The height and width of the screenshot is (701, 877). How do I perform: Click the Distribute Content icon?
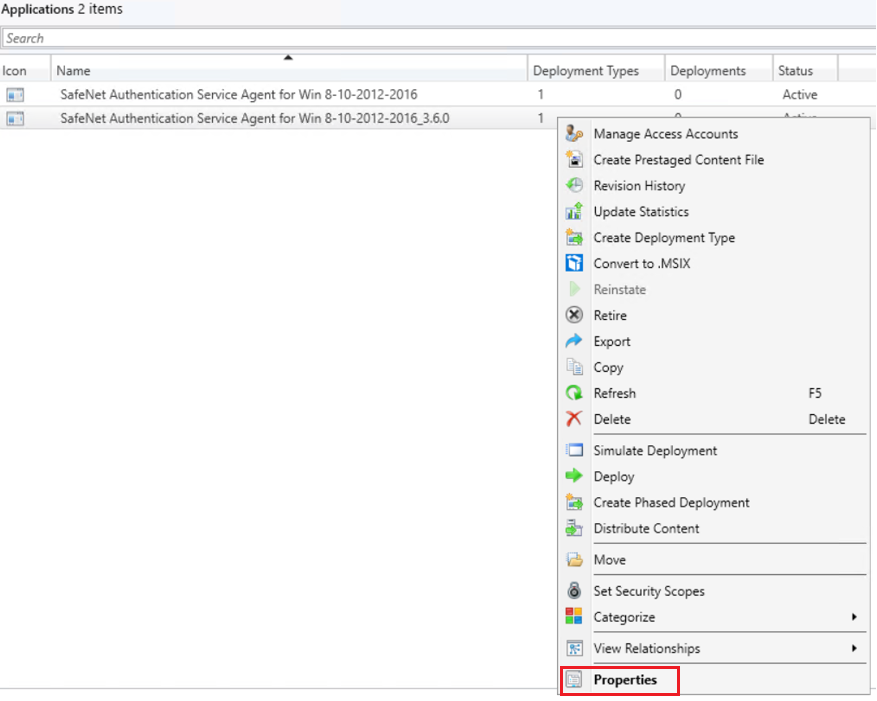tap(574, 528)
